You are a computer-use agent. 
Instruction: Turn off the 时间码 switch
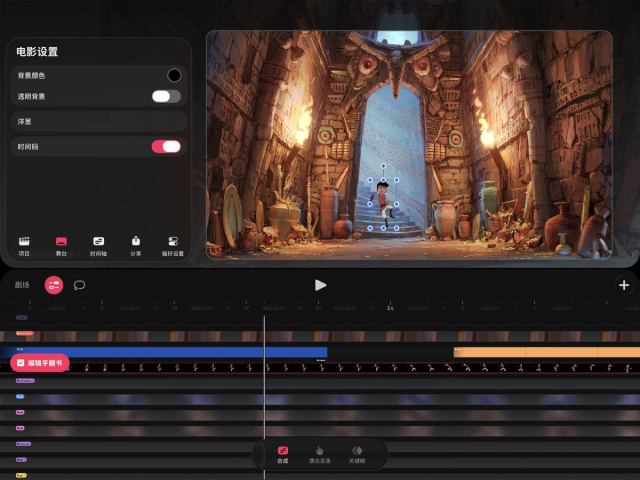(x=166, y=147)
